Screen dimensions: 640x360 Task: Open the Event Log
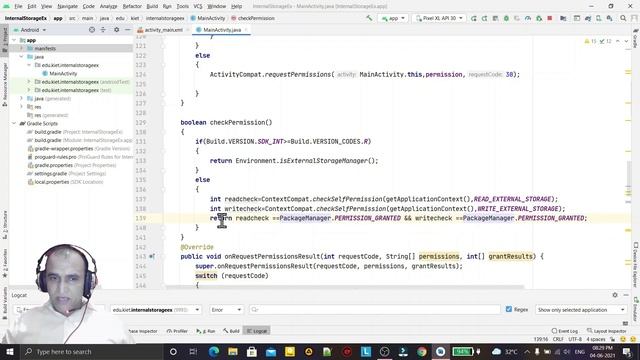point(565,331)
